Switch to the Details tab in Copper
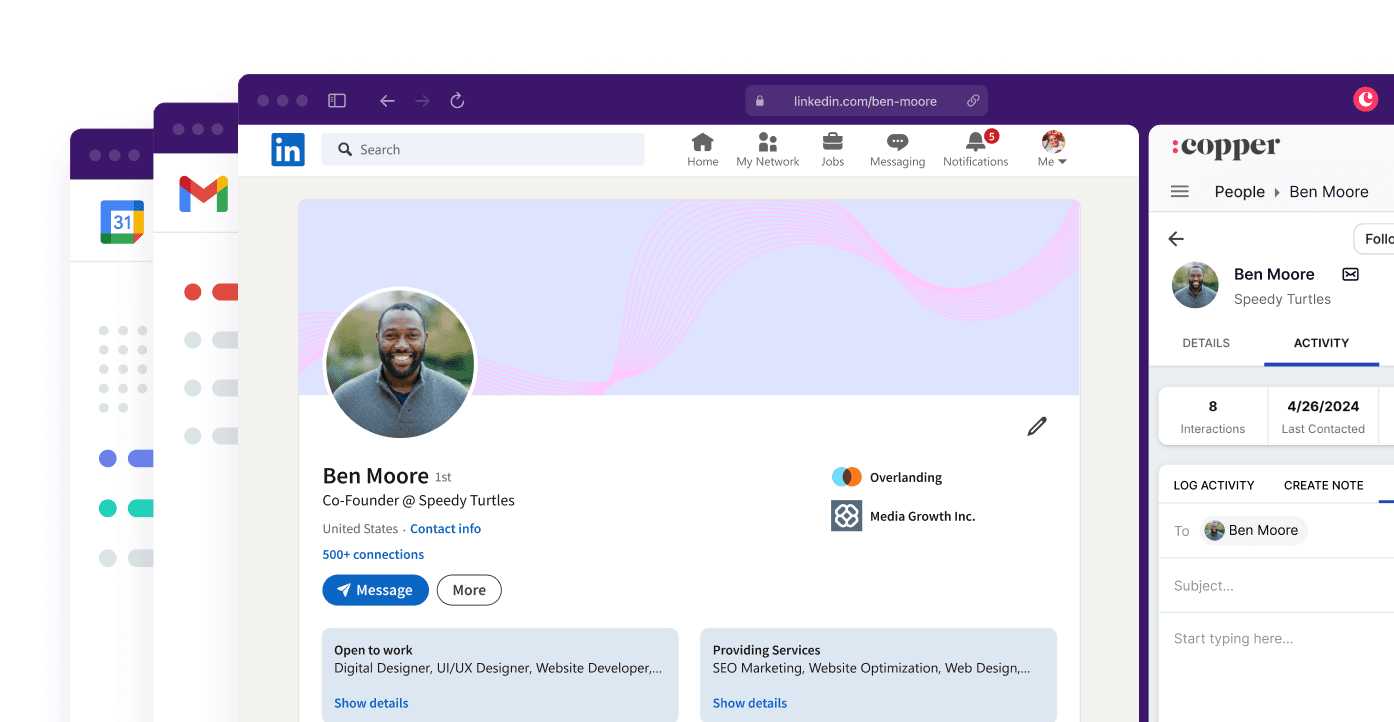 tap(1206, 343)
